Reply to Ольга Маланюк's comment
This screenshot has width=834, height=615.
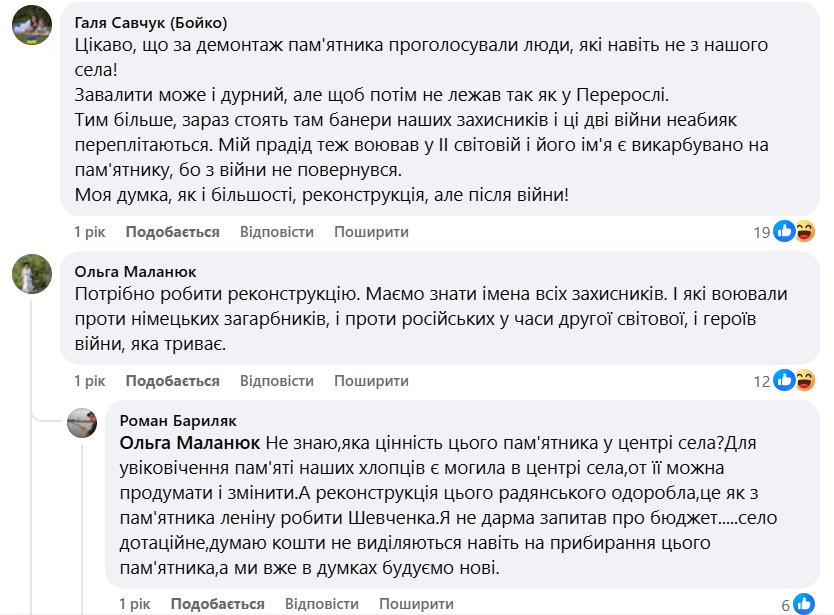point(276,381)
